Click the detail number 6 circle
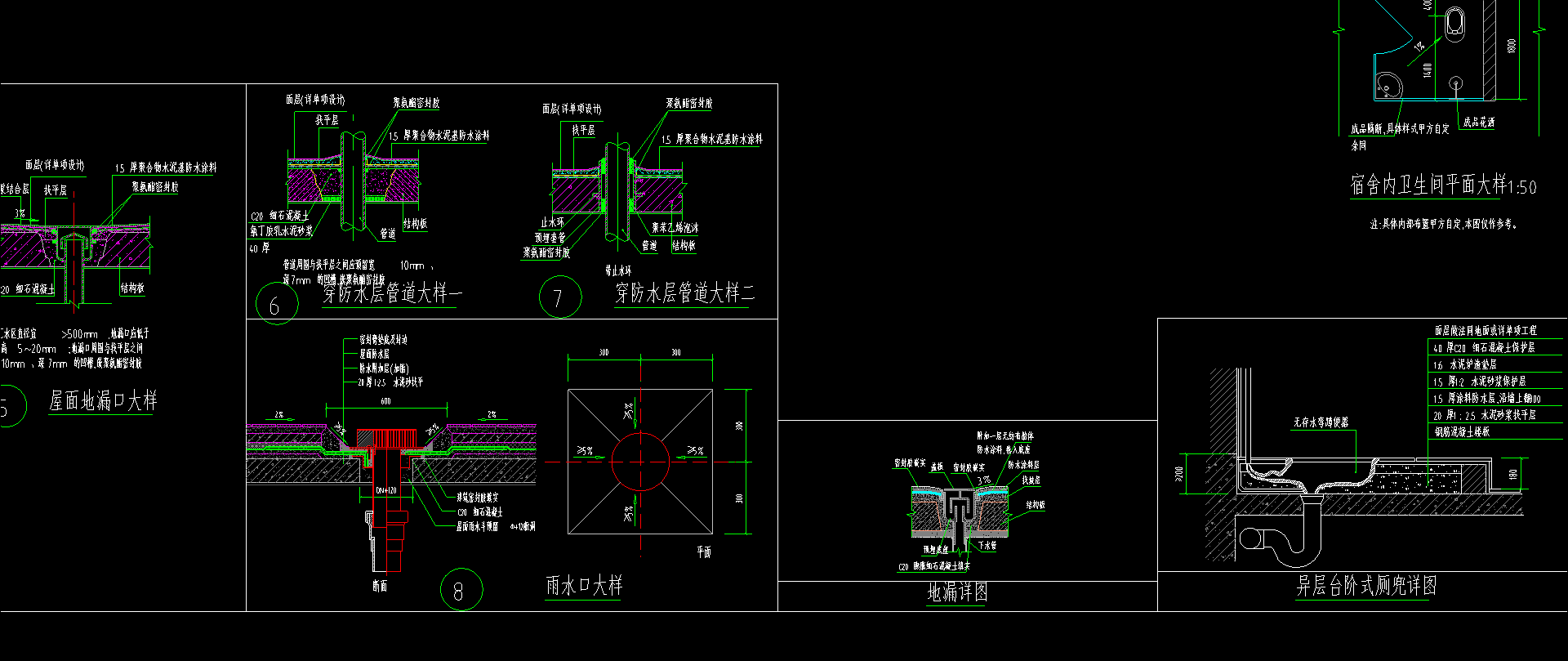Image resolution: width=1568 pixels, height=661 pixels. pyautogui.click(x=276, y=303)
